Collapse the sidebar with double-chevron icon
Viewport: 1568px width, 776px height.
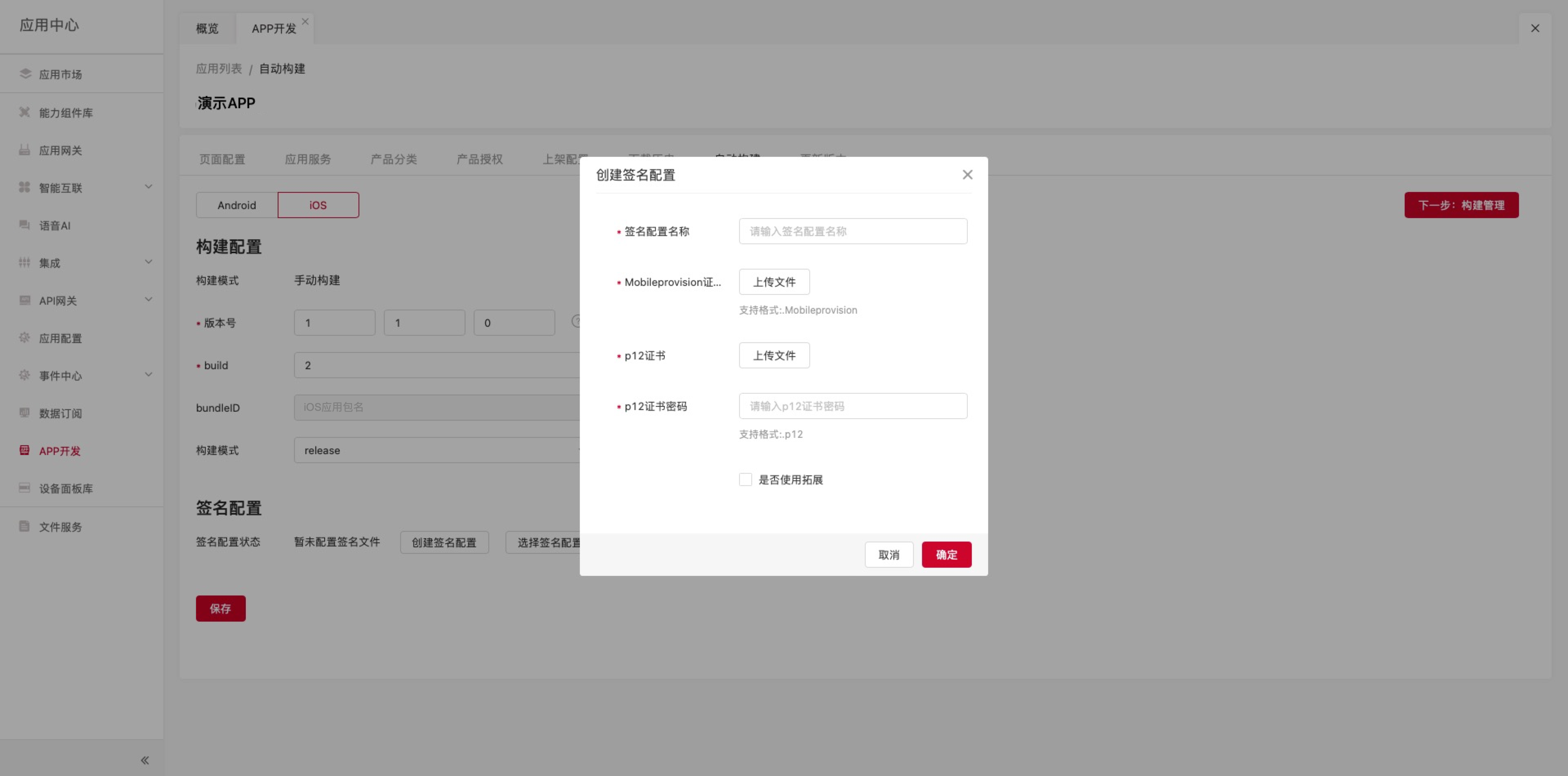coord(145,760)
